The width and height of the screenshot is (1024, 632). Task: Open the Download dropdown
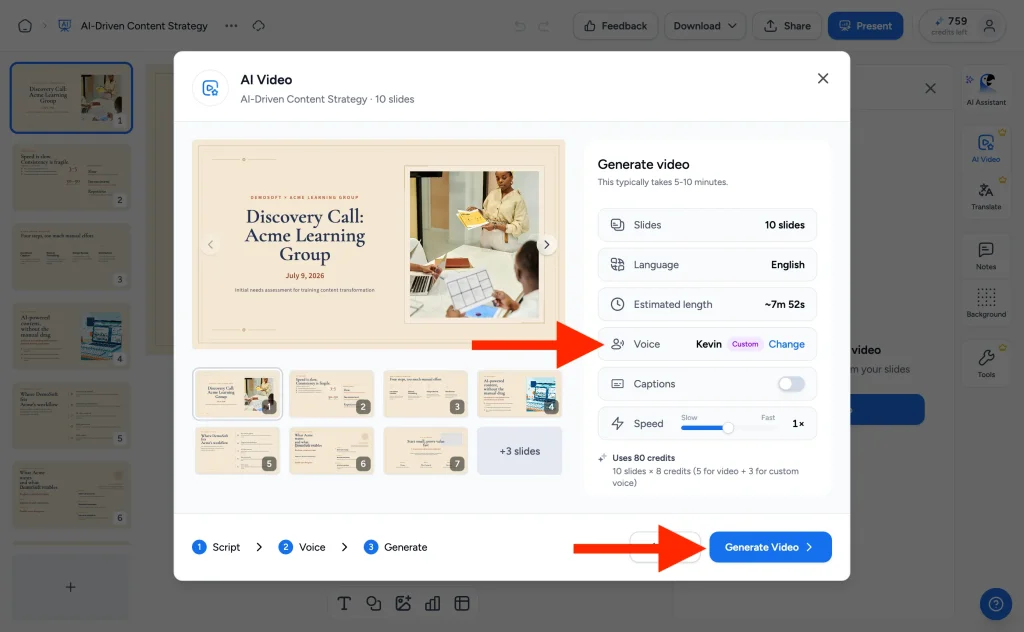tap(705, 26)
